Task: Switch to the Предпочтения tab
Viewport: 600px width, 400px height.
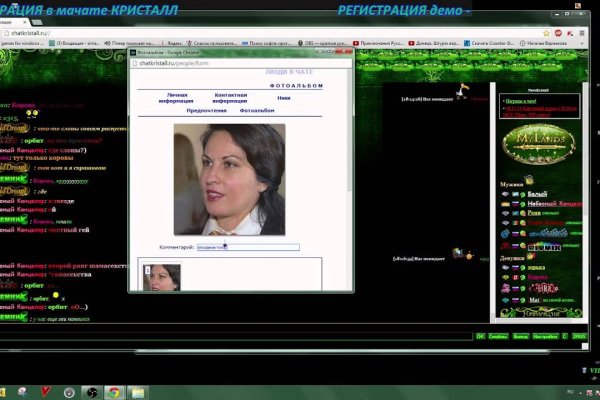Action: pos(206,110)
